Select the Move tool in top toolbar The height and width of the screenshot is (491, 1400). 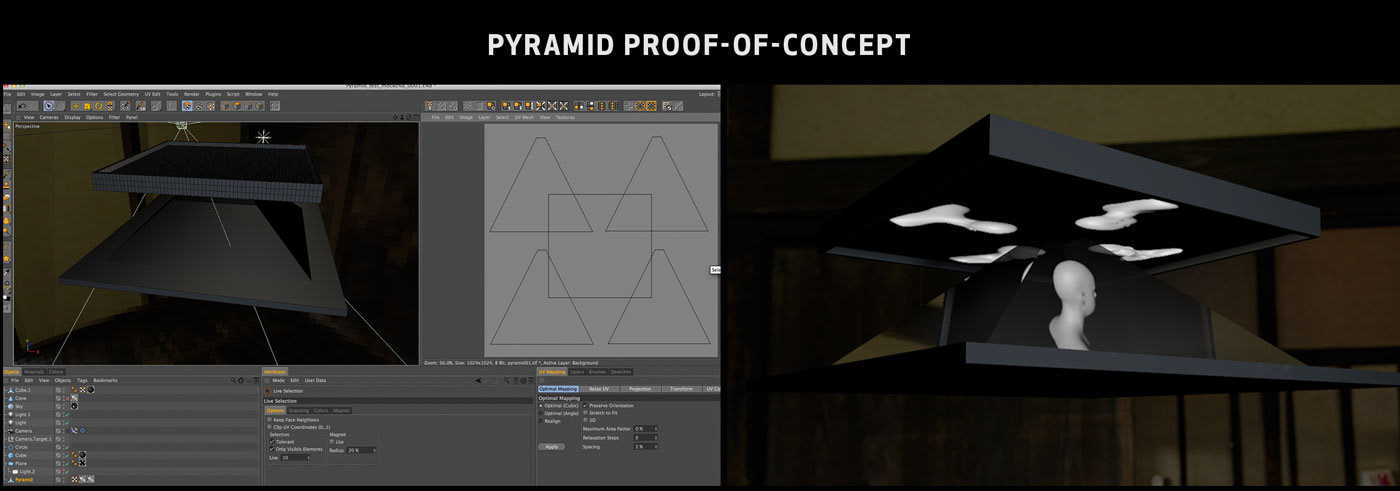click(76, 106)
